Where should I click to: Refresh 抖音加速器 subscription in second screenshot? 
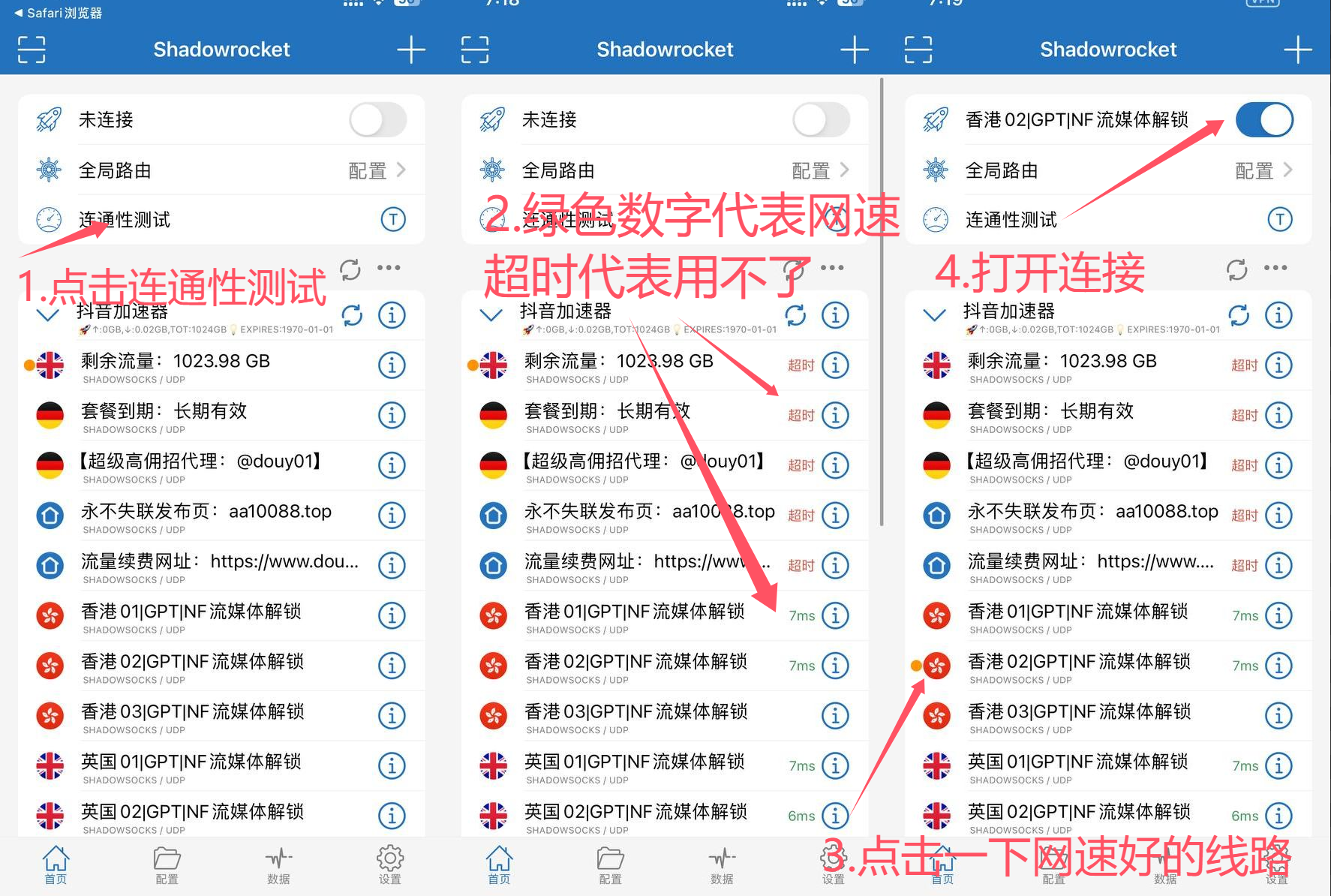click(x=795, y=316)
